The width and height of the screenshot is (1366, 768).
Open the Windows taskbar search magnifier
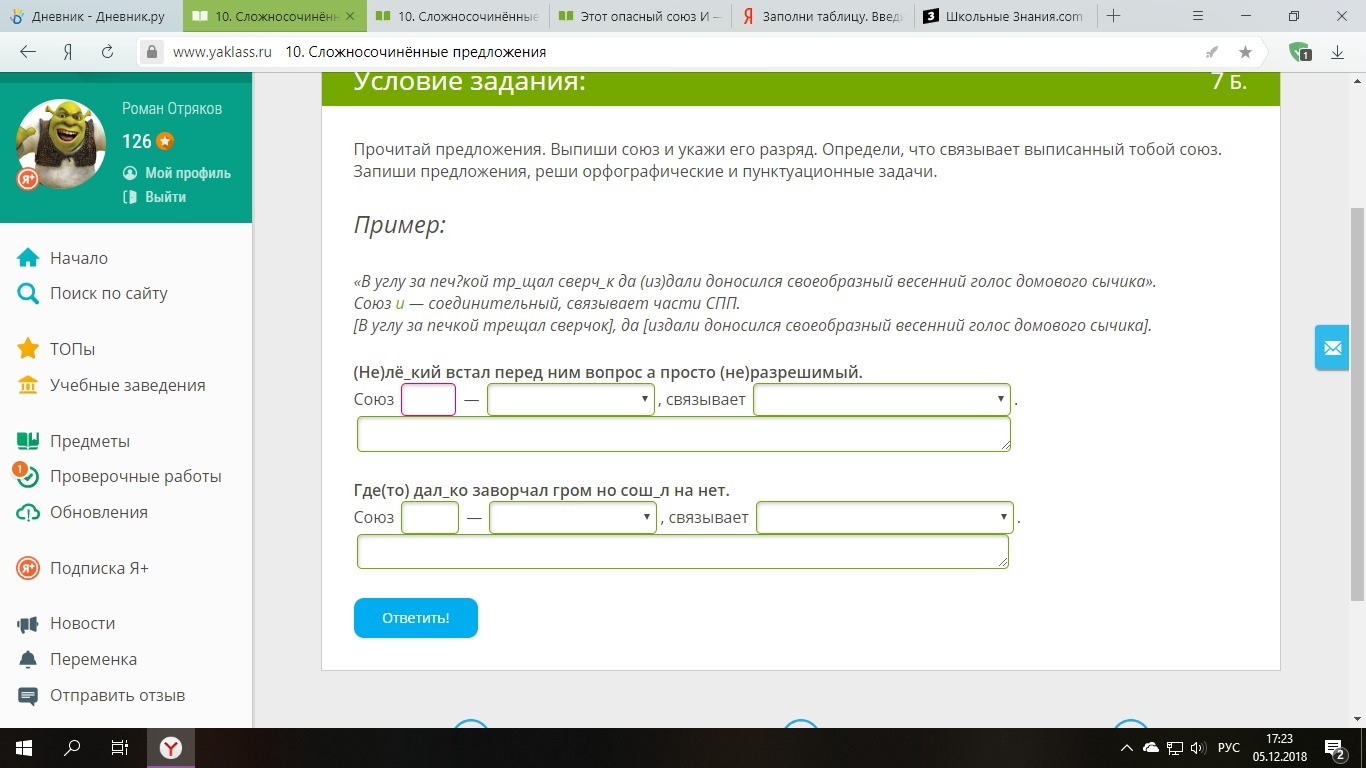click(x=72, y=747)
